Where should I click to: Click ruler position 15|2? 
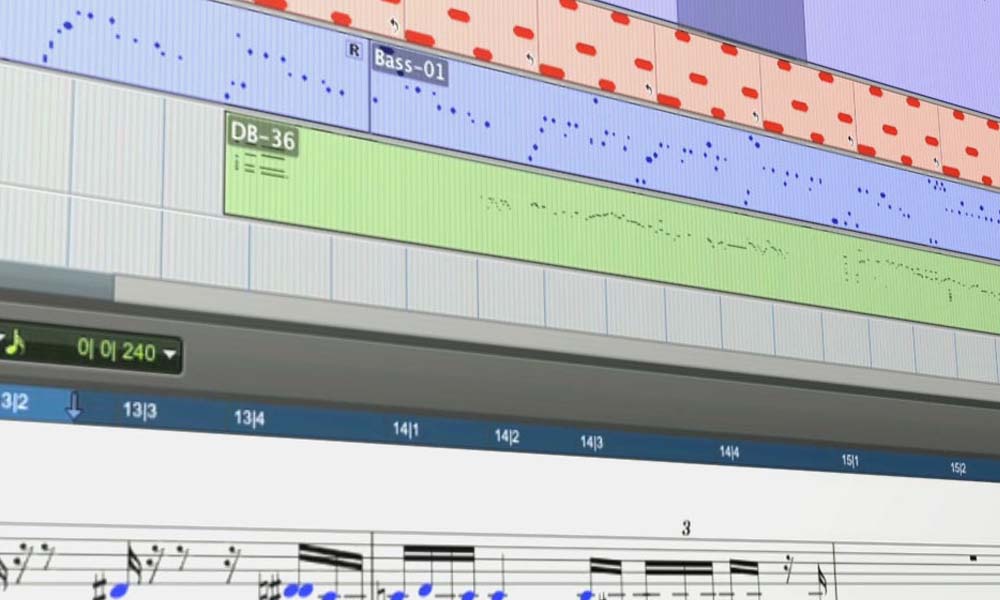[x=958, y=468]
